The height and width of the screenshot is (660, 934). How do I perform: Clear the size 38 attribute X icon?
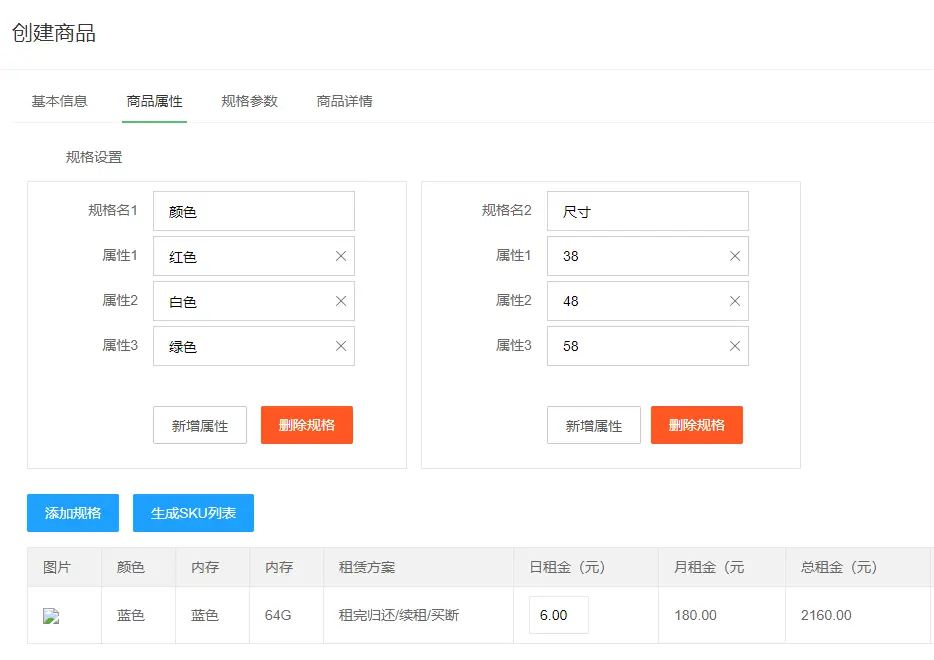click(735, 256)
